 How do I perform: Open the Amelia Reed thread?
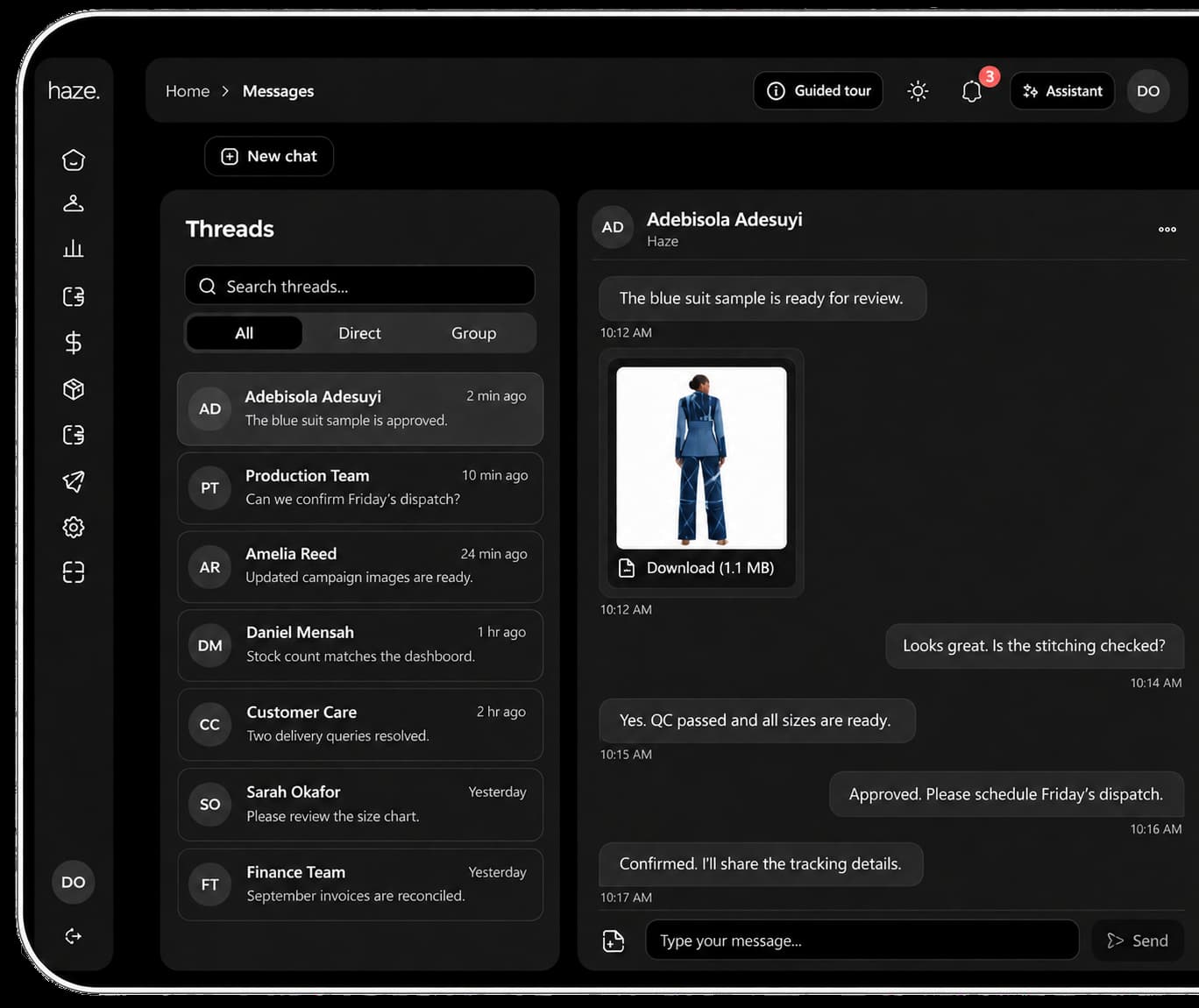coord(360,567)
